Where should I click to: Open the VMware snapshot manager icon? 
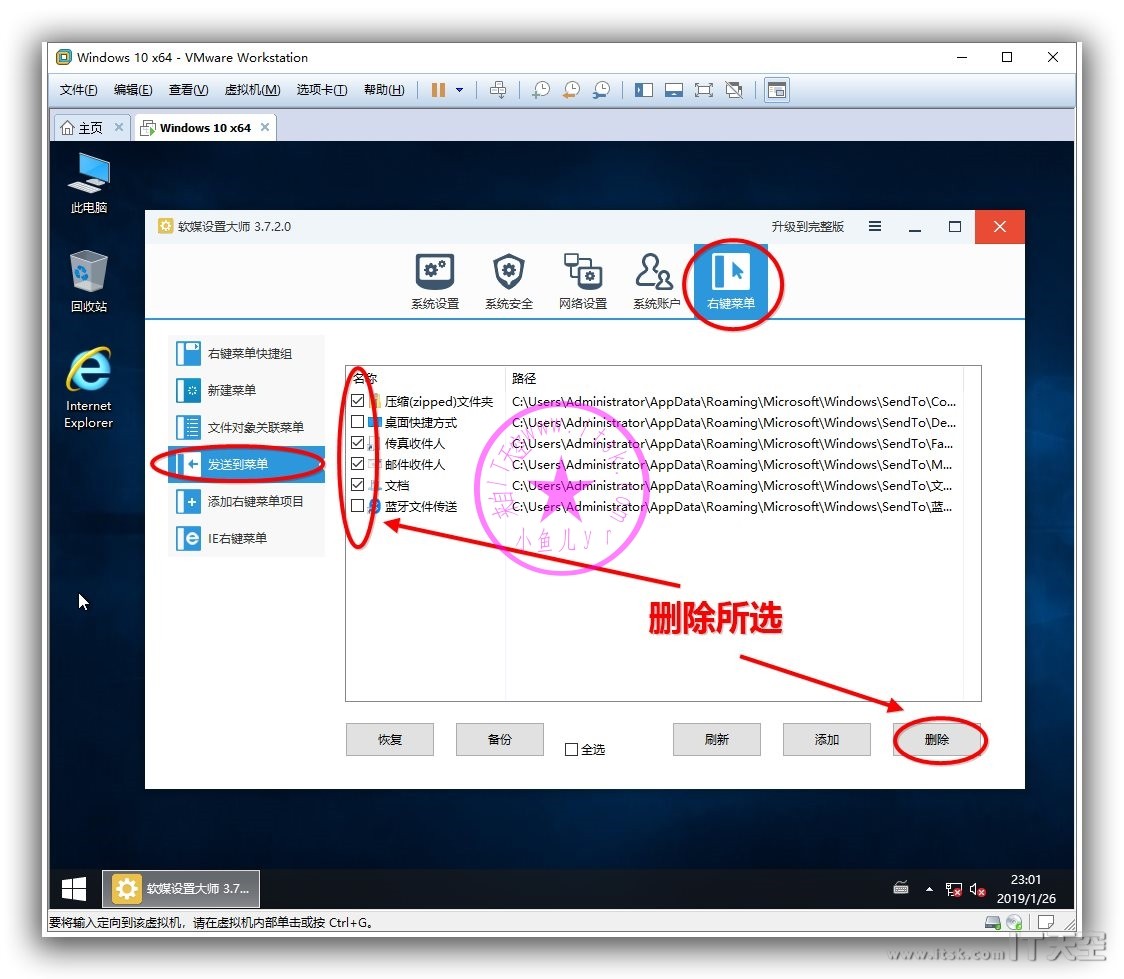pos(601,90)
